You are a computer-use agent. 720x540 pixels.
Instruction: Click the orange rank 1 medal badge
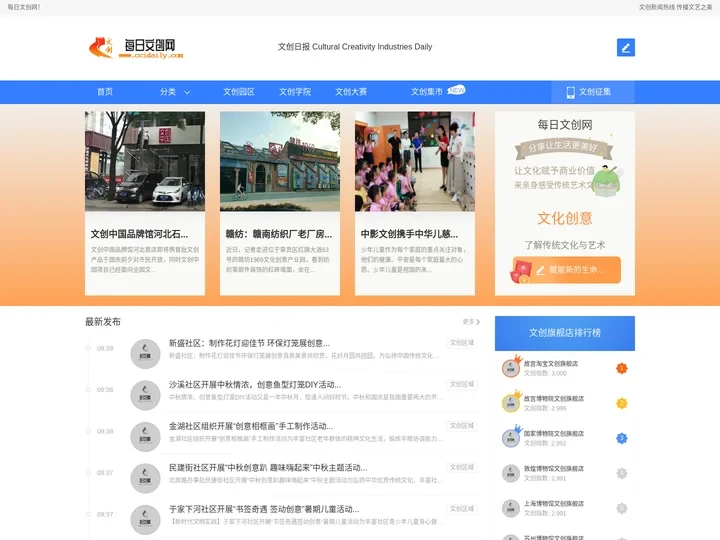pos(621,368)
